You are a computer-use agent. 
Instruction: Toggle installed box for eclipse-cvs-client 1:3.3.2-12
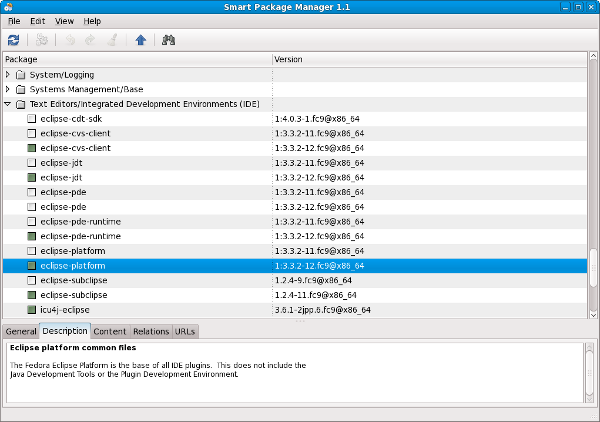coord(32,148)
